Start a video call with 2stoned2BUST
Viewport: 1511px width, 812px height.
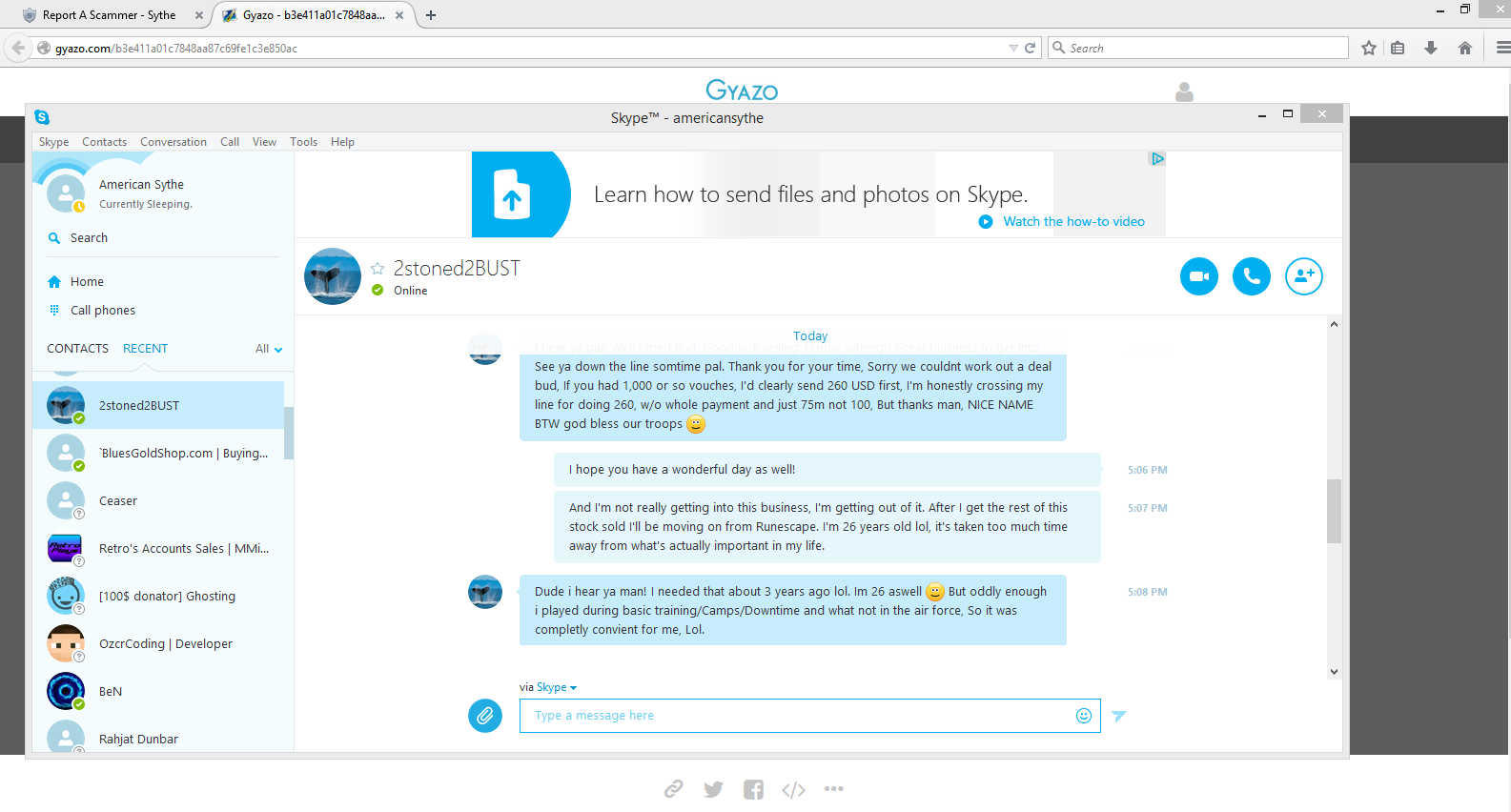pos(1198,276)
